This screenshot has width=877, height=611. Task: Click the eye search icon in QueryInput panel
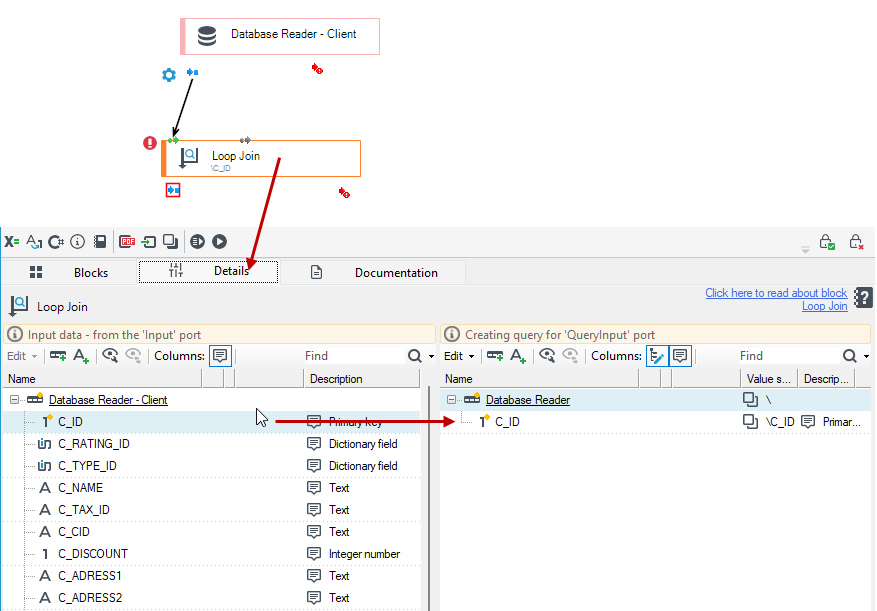(547, 356)
